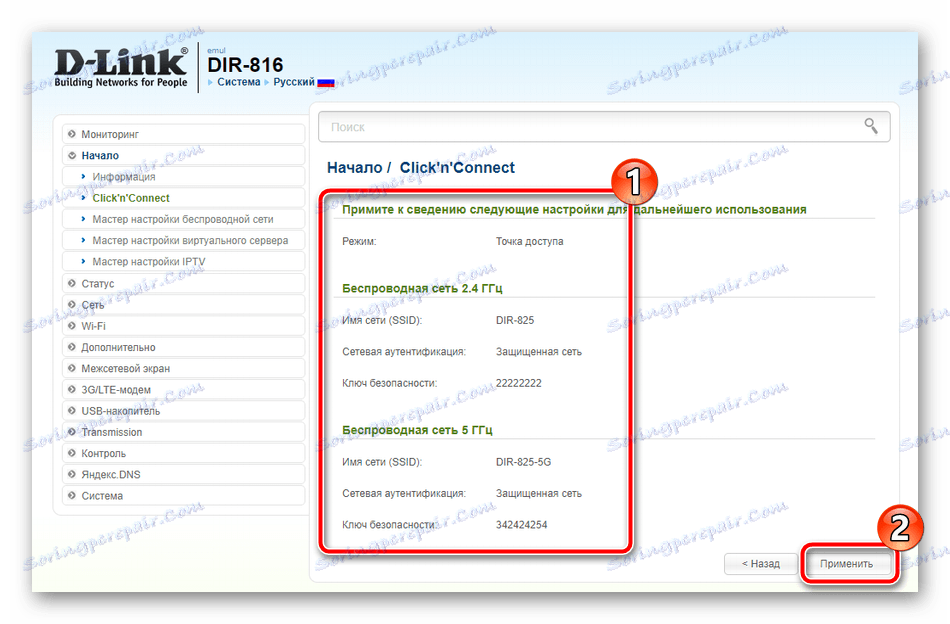Viewport: 950px width, 624px height.
Task: Open Мастер настройки виртуального сервера
Action: tap(190, 241)
